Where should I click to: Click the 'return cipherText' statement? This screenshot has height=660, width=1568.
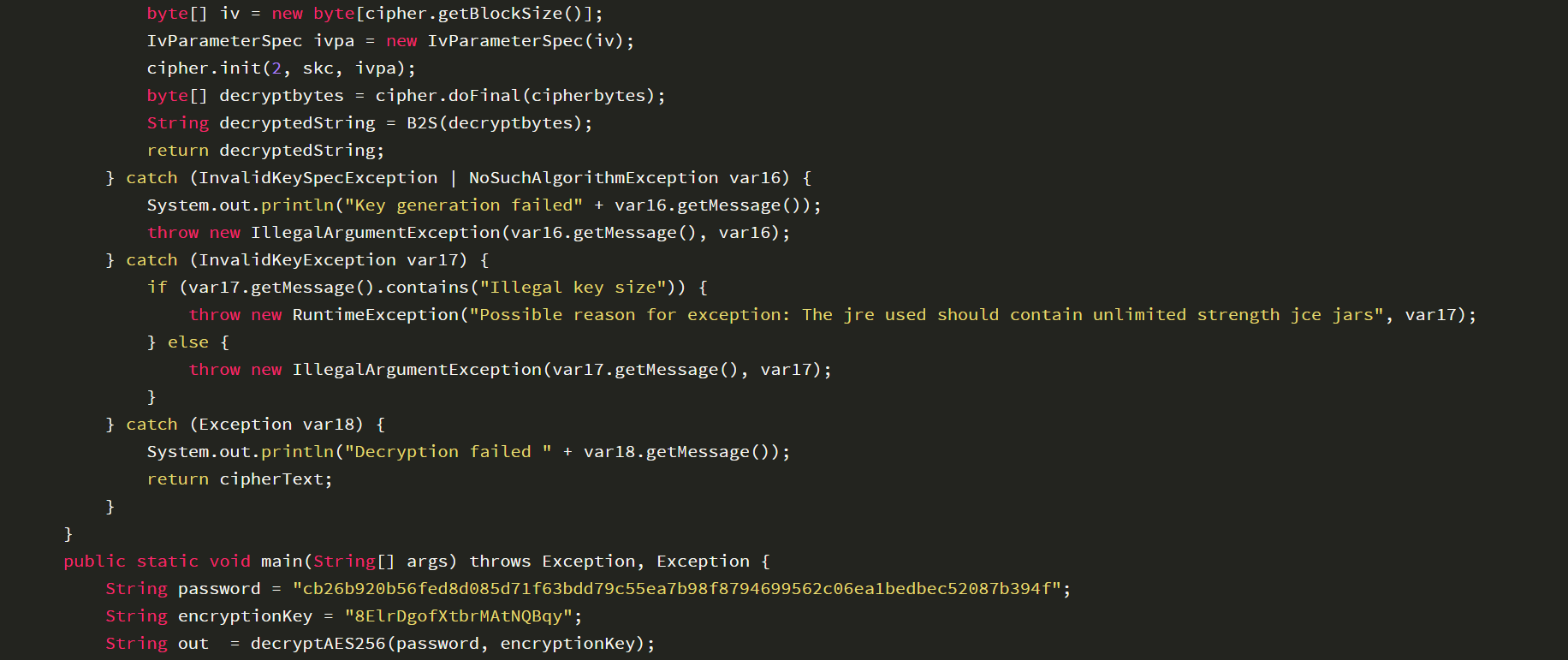pyautogui.click(x=240, y=479)
